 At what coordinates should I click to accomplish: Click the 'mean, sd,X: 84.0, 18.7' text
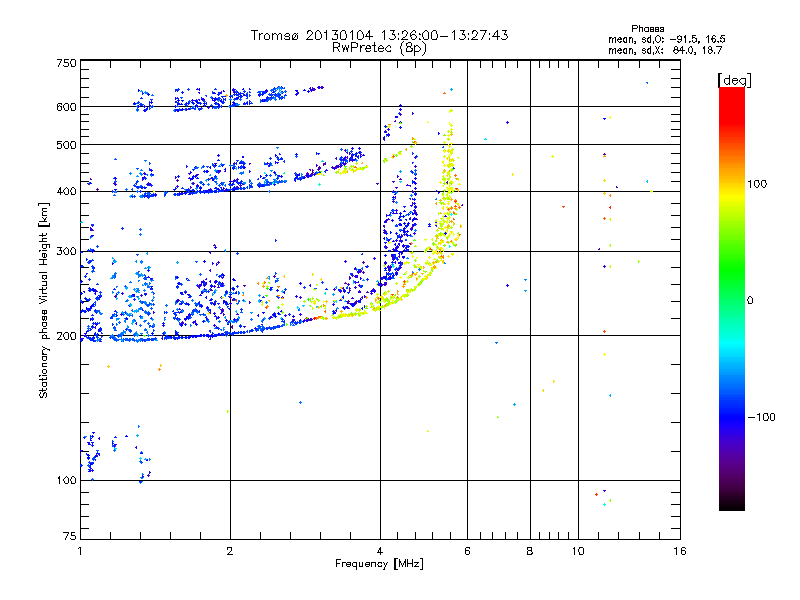click(665, 50)
